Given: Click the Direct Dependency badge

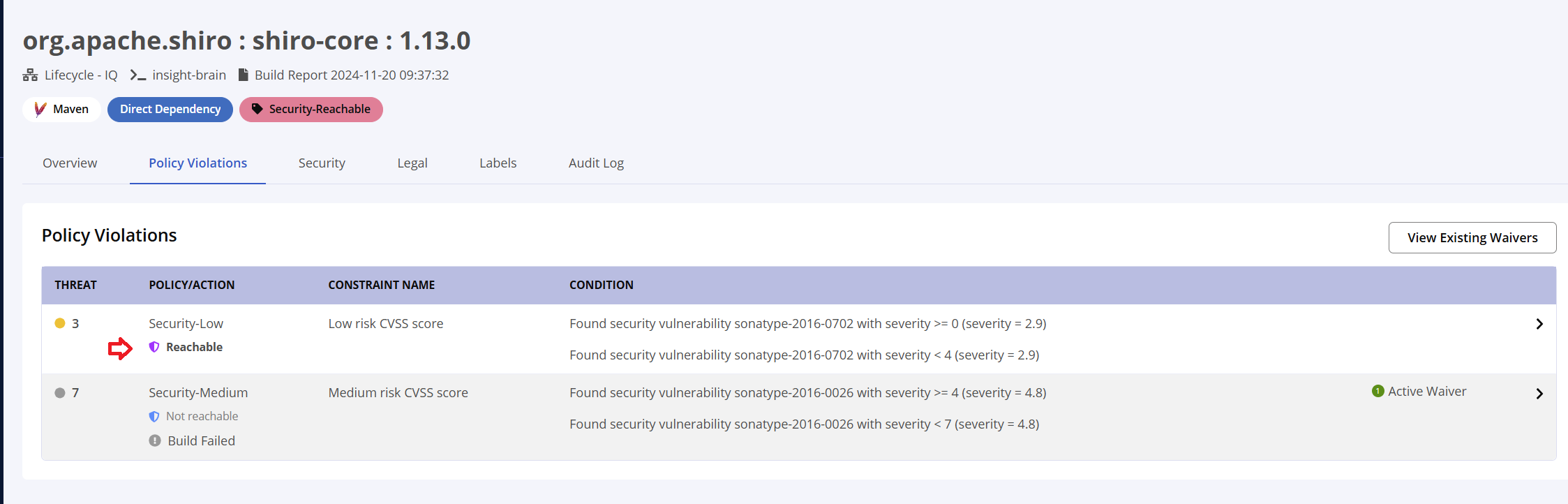Looking at the screenshot, I should tap(170, 109).
